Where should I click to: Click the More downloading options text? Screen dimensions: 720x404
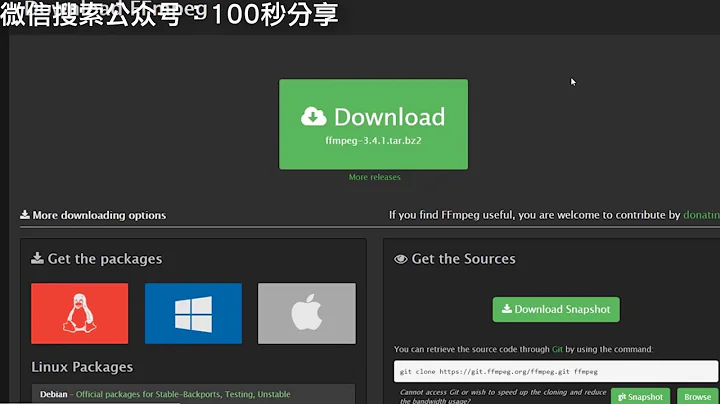(93, 215)
